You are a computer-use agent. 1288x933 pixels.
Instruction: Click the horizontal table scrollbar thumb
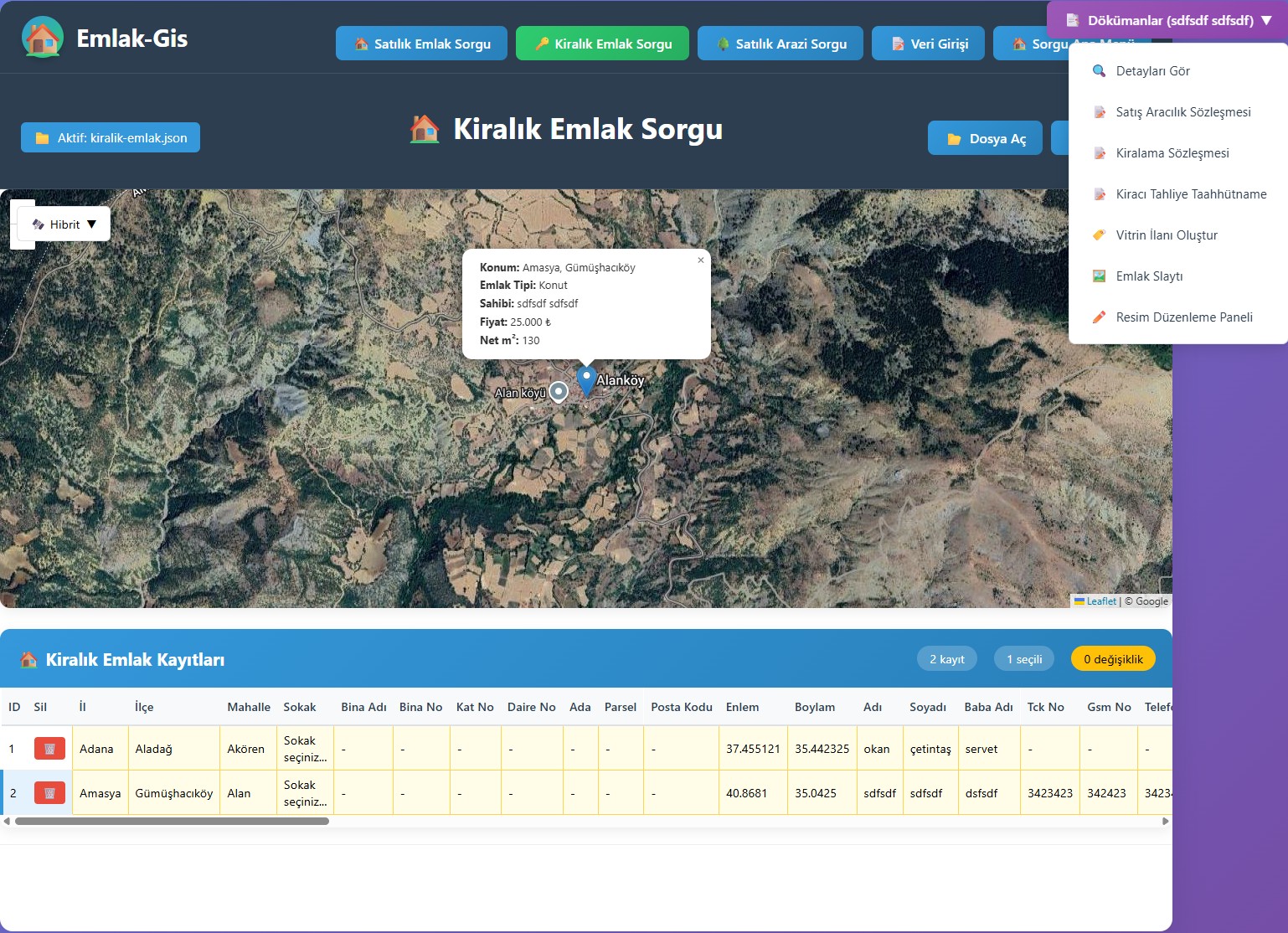click(172, 822)
